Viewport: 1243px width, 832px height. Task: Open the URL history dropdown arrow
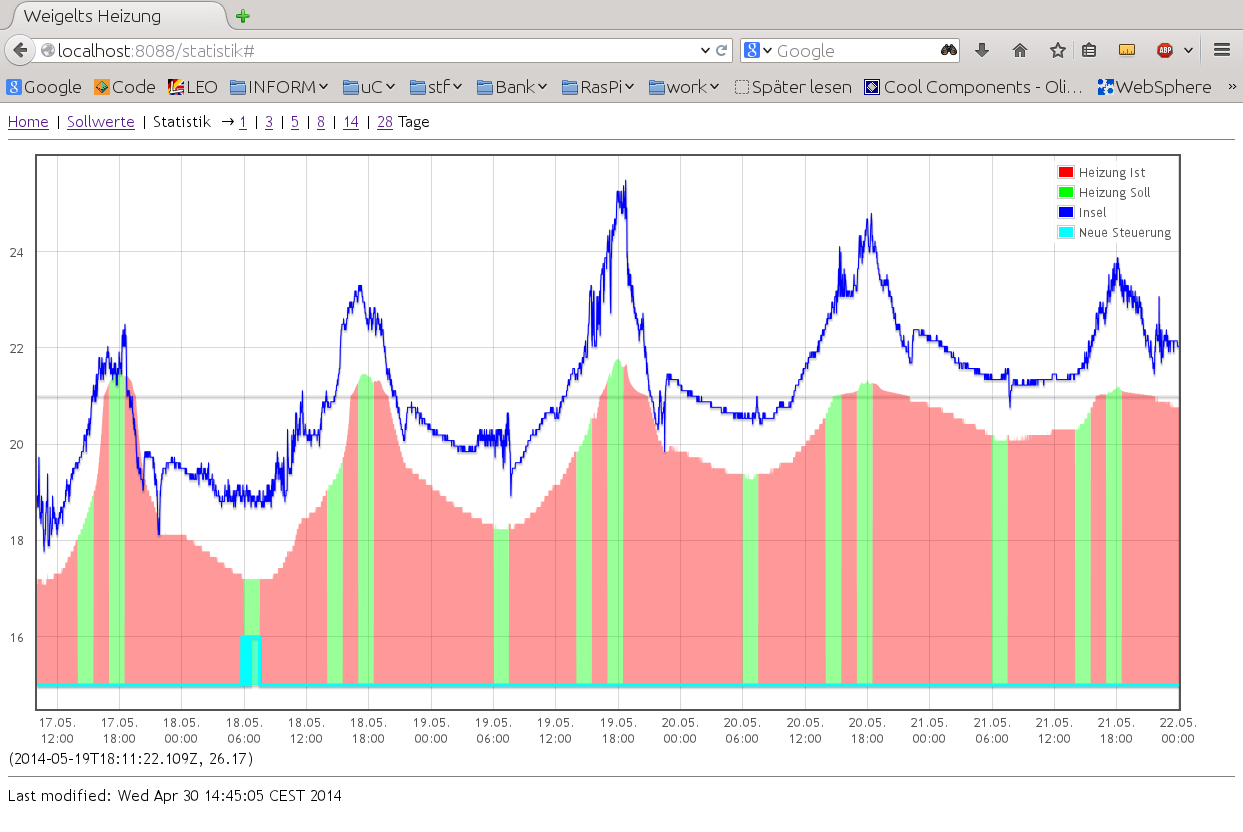pos(706,50)
